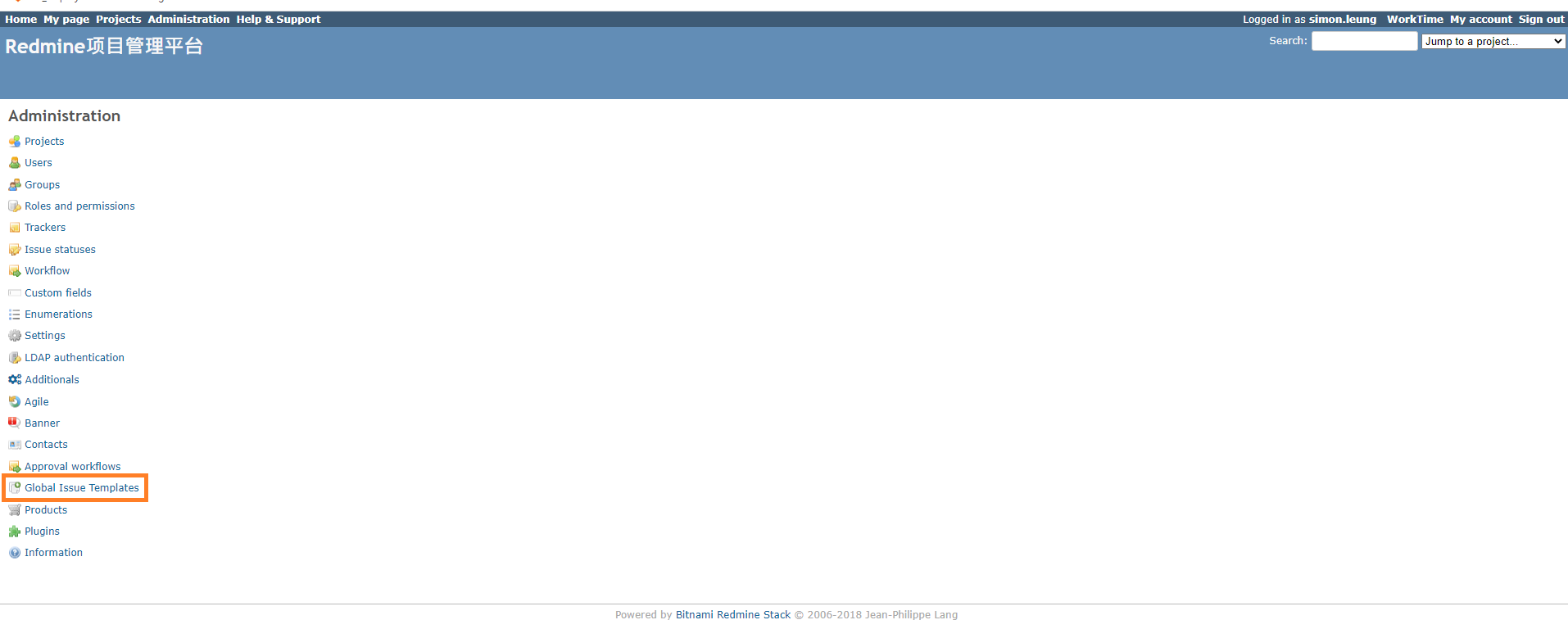This screenshot has height=629, width=1568.
Task: Open the Custom fields link
Action: tap(58, 293)
